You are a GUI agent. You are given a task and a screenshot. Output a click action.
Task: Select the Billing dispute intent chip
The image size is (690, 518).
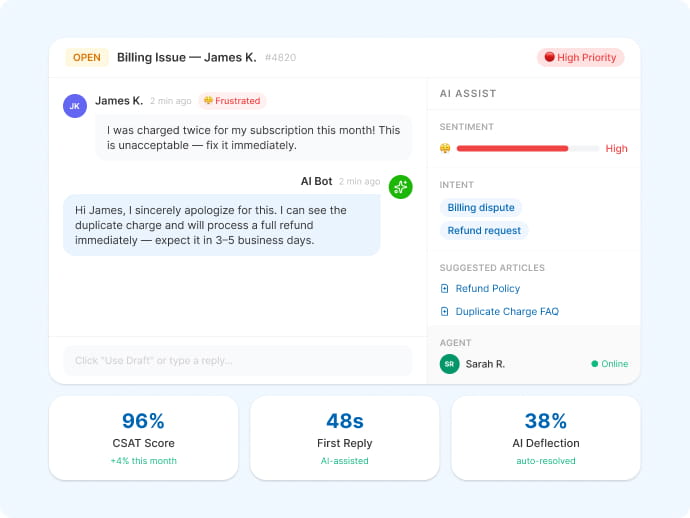point(481,208)
